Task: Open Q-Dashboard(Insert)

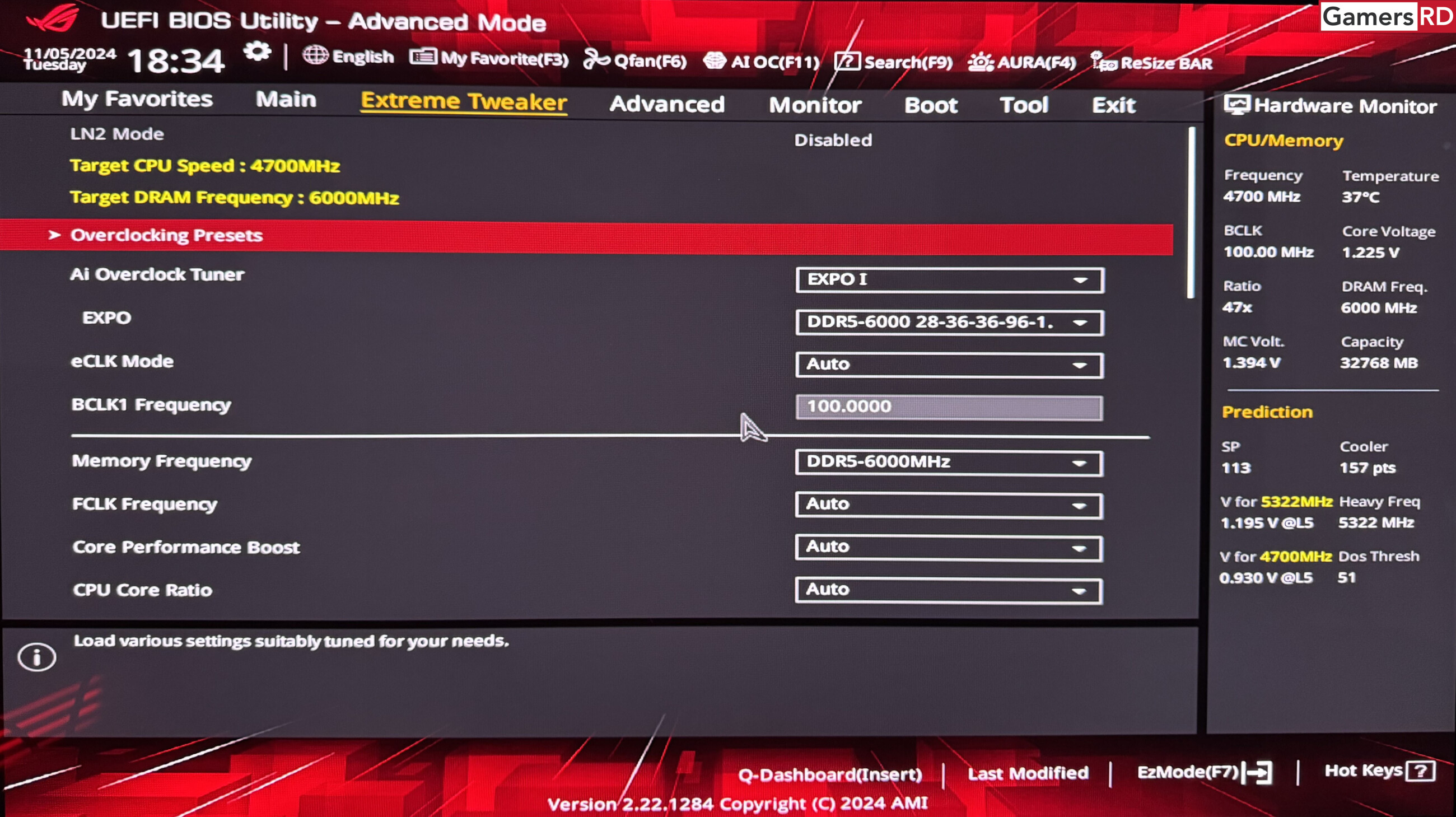Action: (830, 774)
